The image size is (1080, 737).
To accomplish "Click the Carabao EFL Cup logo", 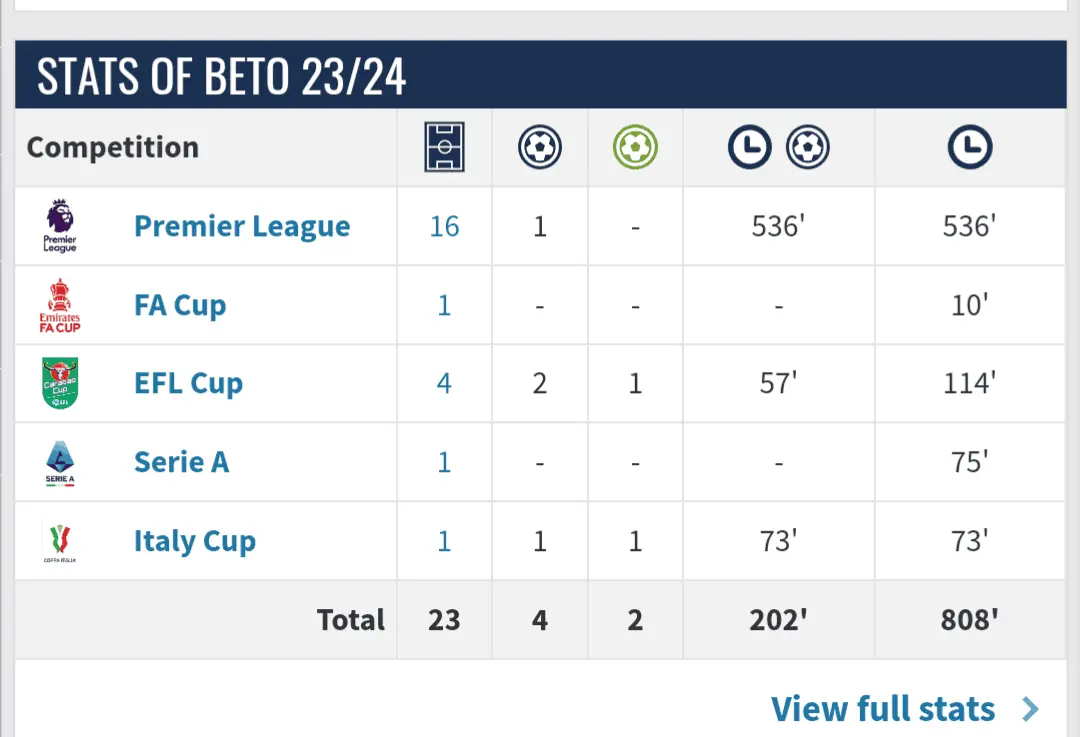I will click(60, 383).
